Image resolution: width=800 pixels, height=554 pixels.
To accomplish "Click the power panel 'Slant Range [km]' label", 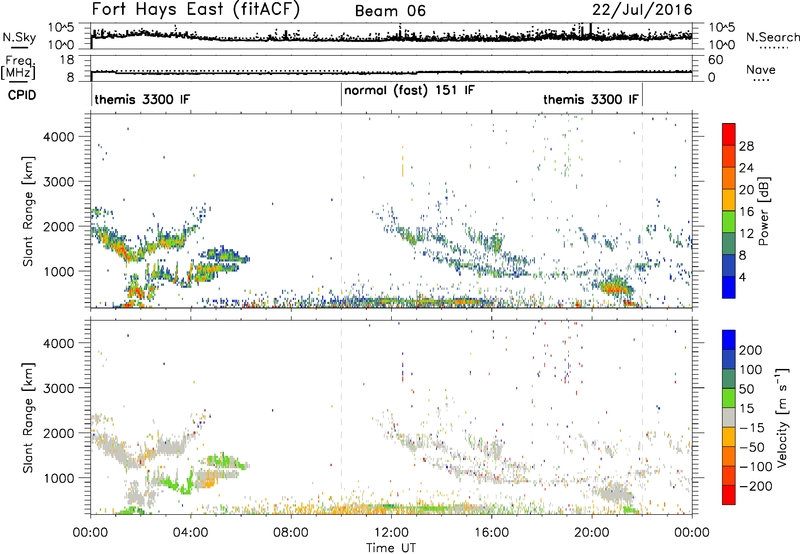I will coord(28,211).
